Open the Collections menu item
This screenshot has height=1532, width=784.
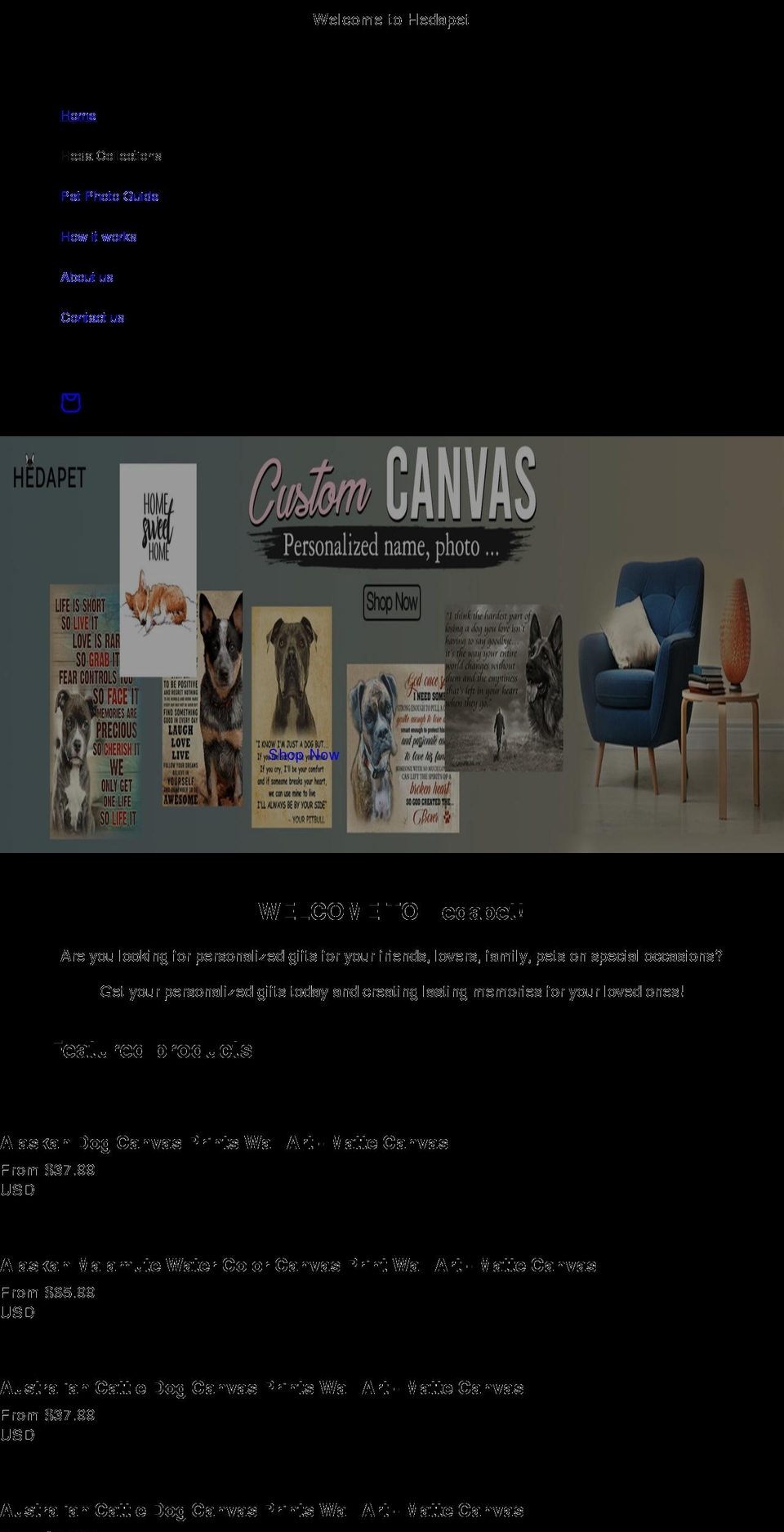tap(111, 155)
